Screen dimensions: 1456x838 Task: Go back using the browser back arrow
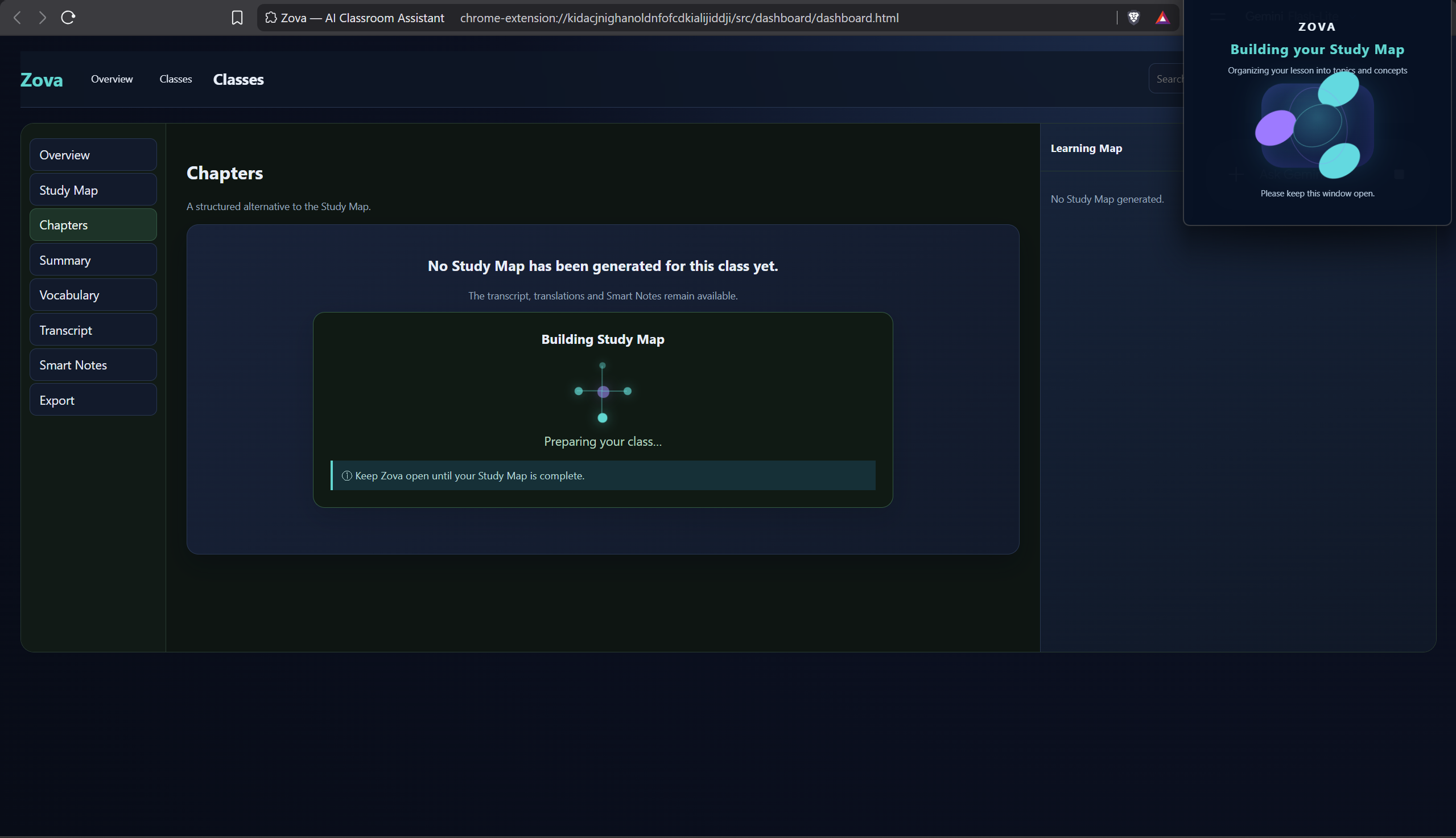click(x=17, y=18)
